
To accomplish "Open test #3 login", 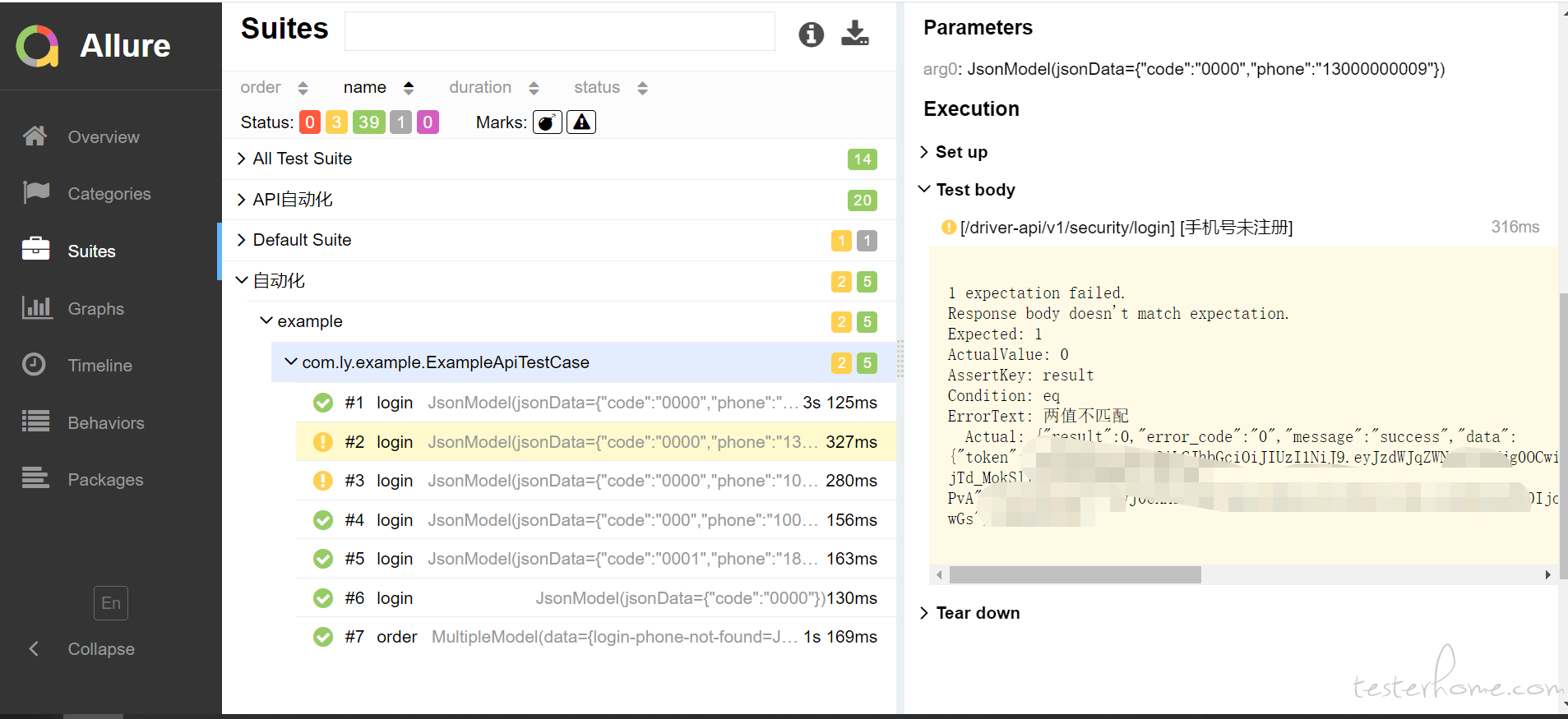I will [x=596, y=481].
